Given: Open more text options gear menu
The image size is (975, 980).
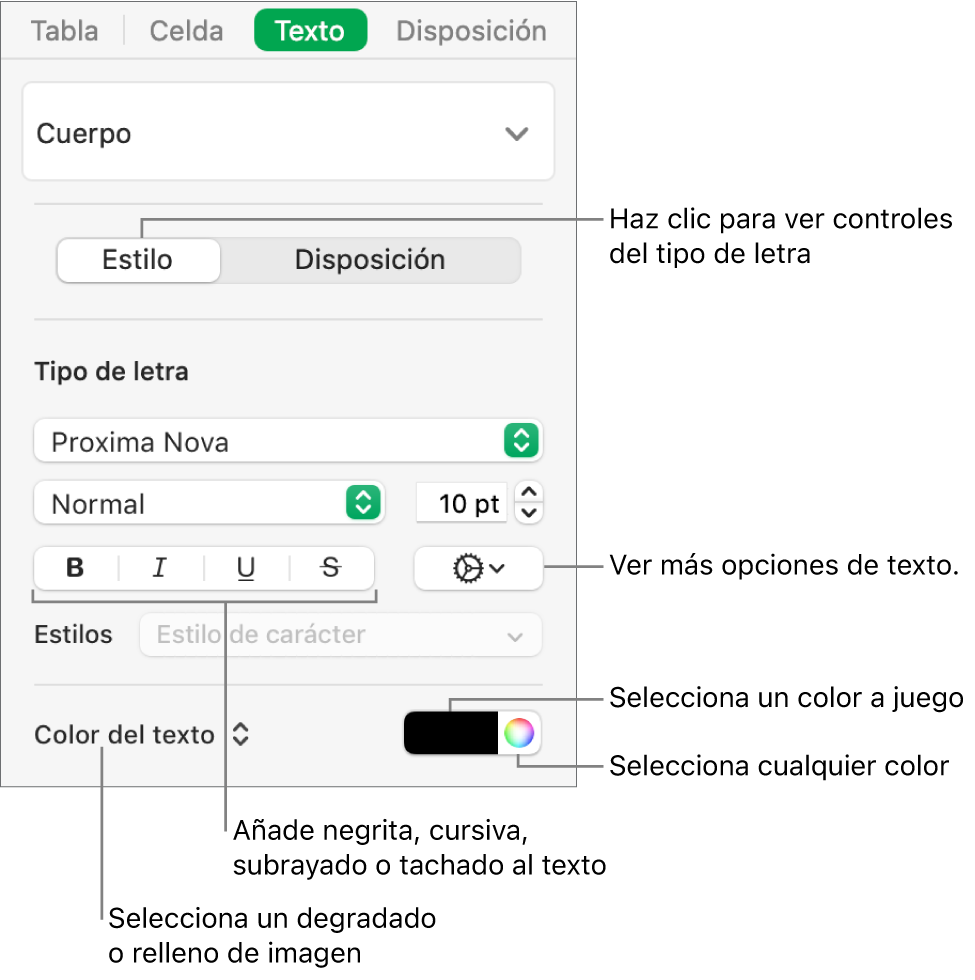Looking at the screenshot, I should point(478,568).
